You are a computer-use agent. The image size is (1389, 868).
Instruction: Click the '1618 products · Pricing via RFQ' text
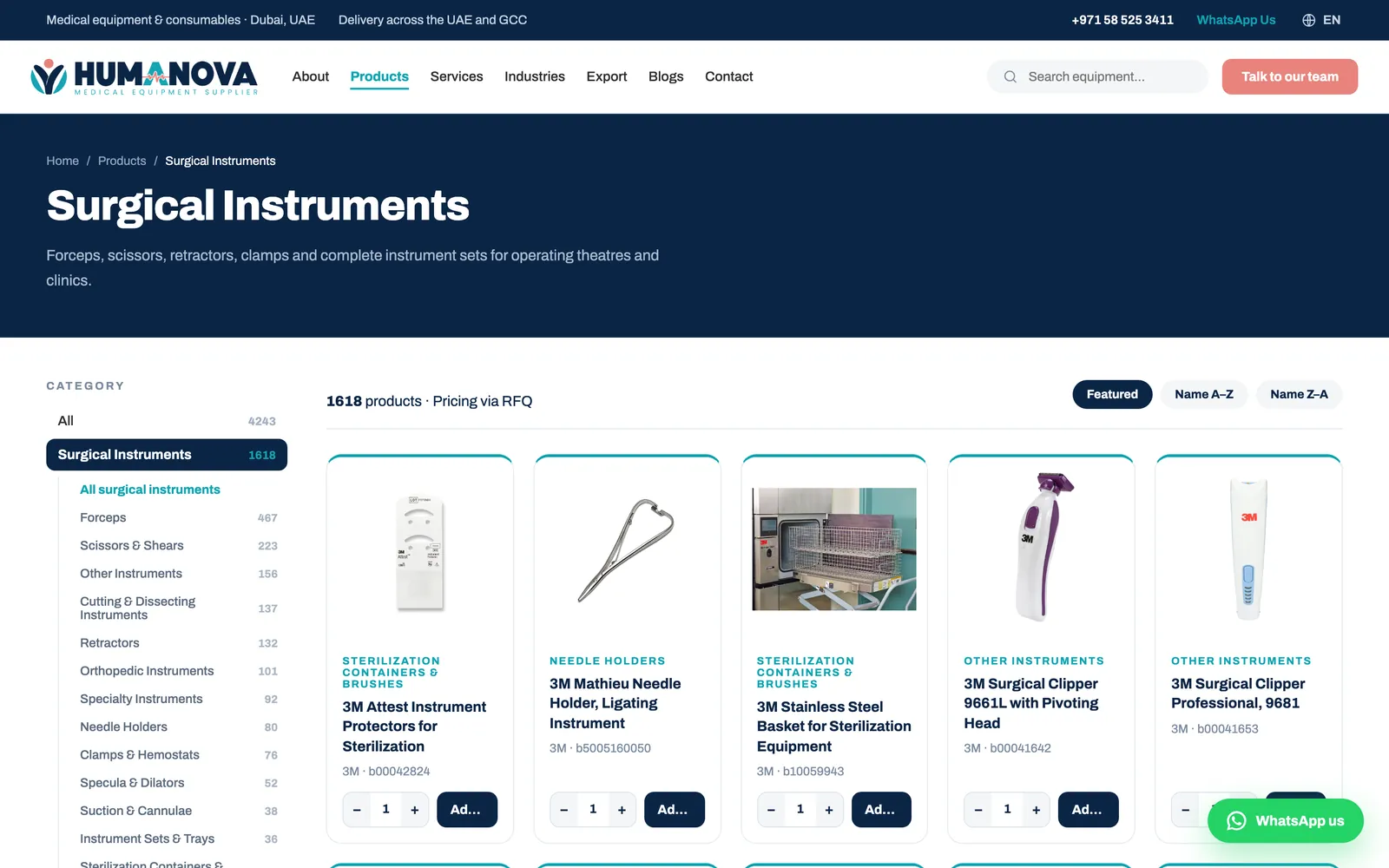[x=430, y=401]
